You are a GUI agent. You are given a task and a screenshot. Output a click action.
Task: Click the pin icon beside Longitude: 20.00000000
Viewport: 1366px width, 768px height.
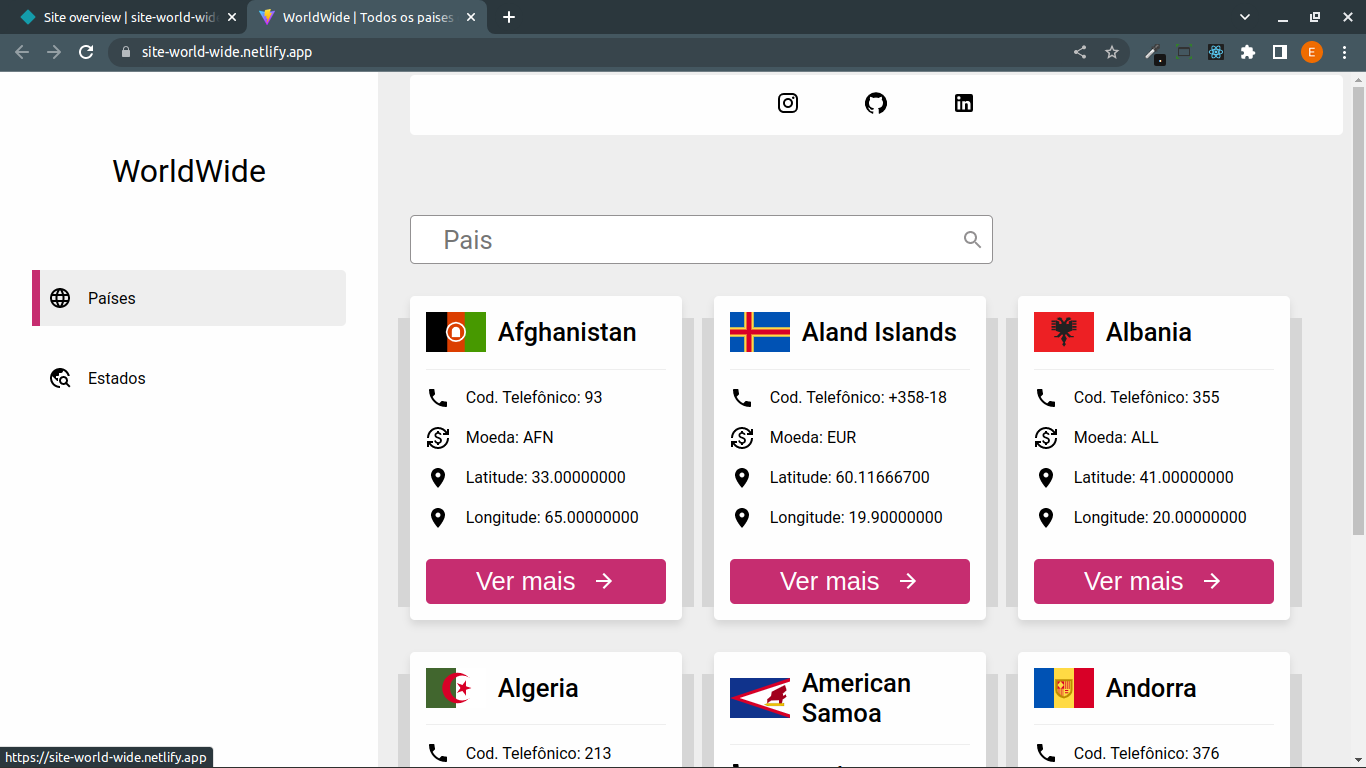click(x=1046, y=517)
